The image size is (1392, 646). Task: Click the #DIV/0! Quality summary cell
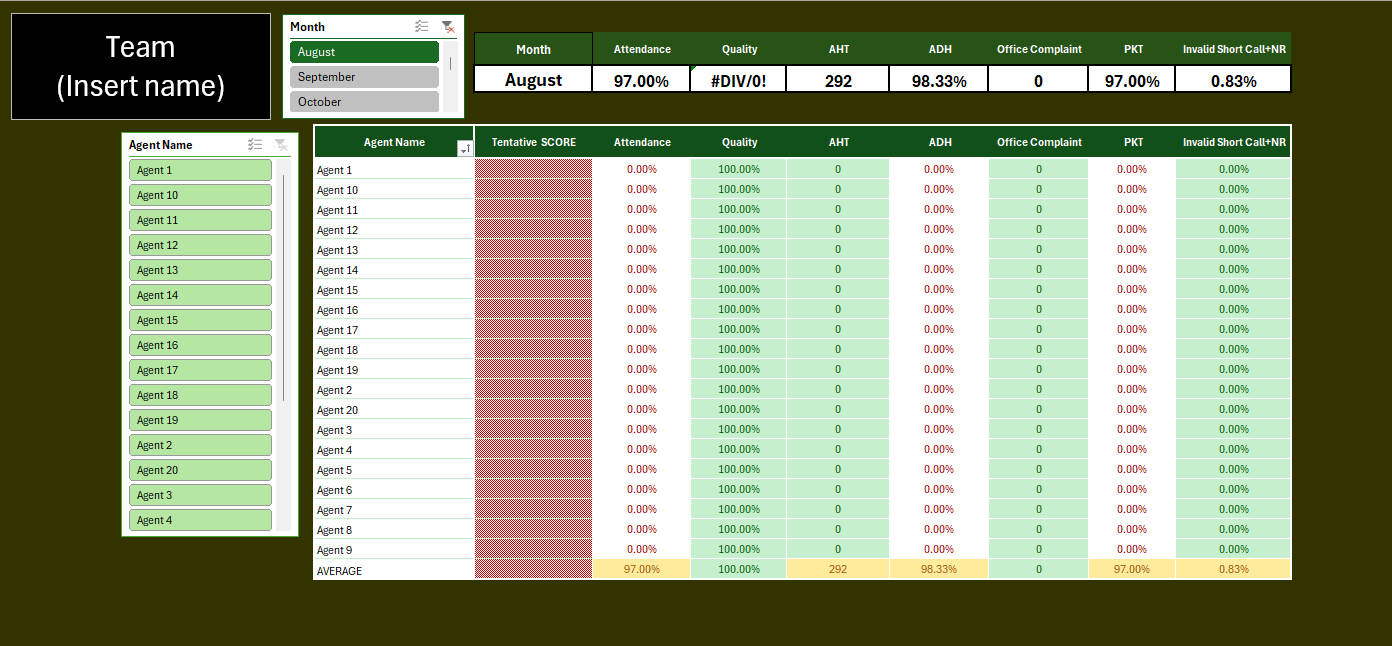739,81
